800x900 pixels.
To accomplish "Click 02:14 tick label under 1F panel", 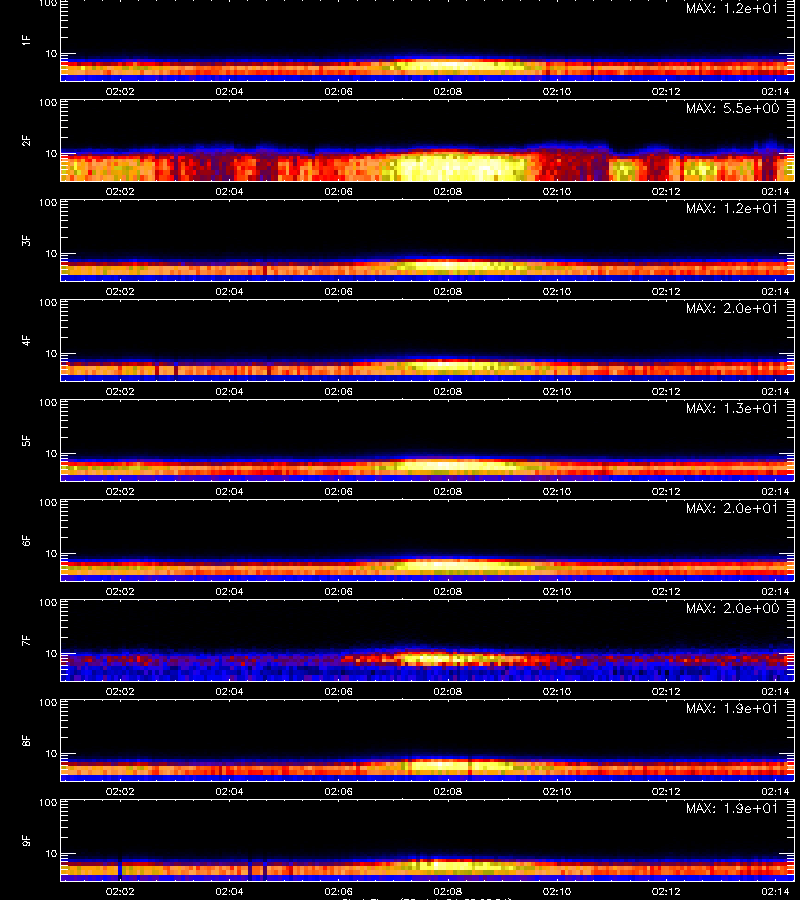I will 775,91.
